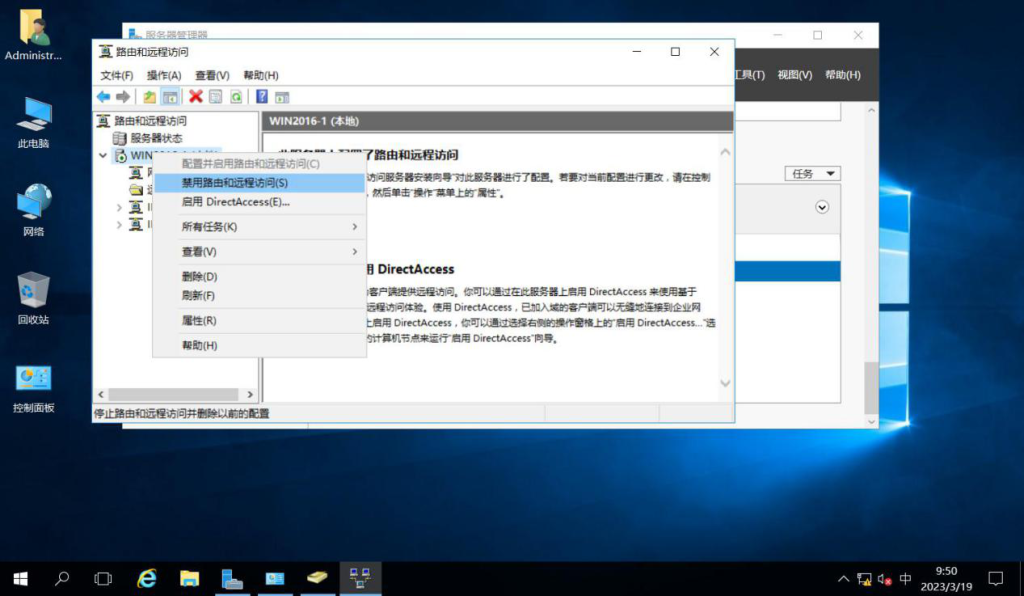Toggle the show/hide console tree icon
The image size is (1024, 596).
(x=170, y=97)
